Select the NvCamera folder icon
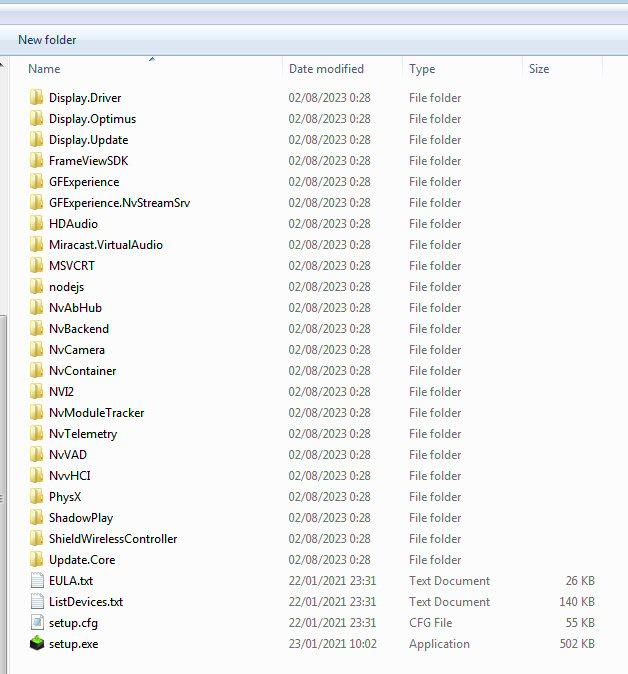The image size is (628, 674). coord(37,349)
